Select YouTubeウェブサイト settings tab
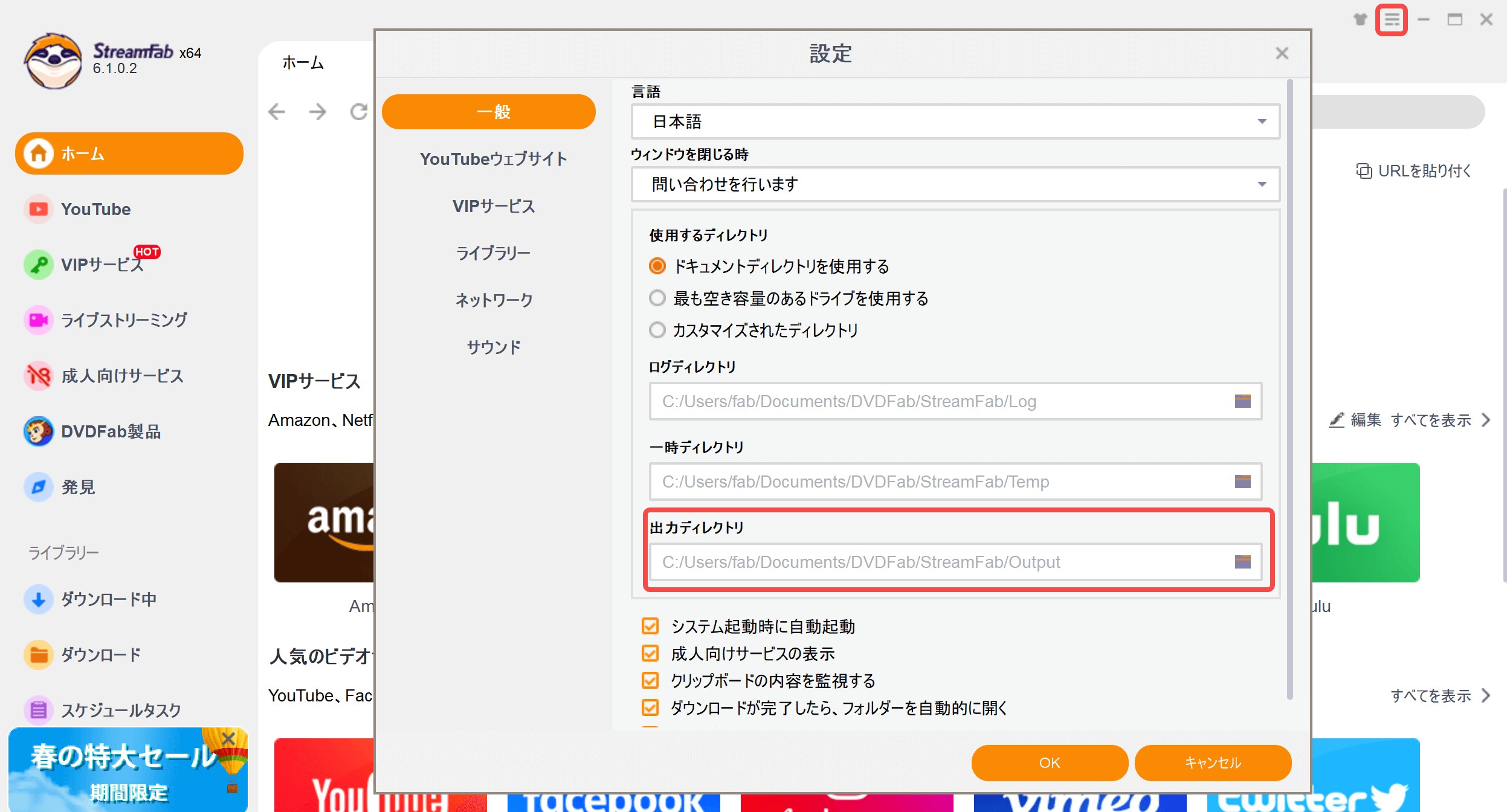The image size is (1507, 812). [493, 159]
